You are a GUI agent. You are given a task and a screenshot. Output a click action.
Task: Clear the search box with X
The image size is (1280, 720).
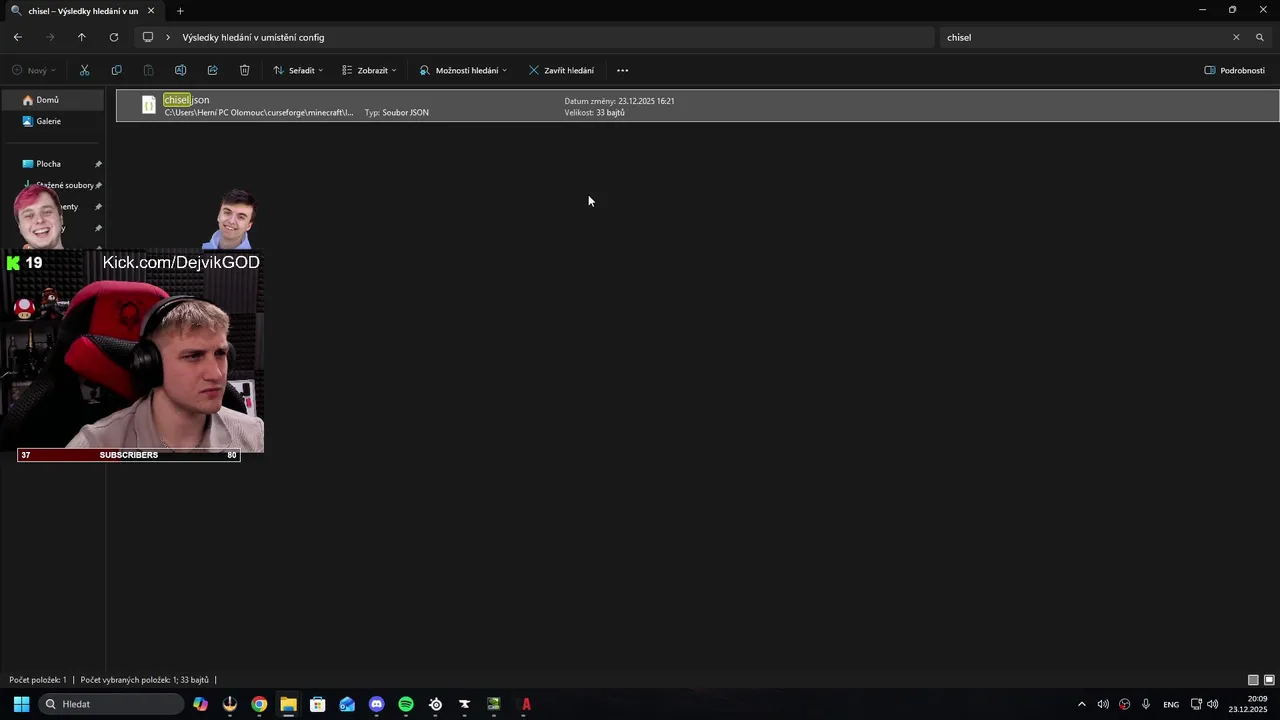[x=1236, y=37]
